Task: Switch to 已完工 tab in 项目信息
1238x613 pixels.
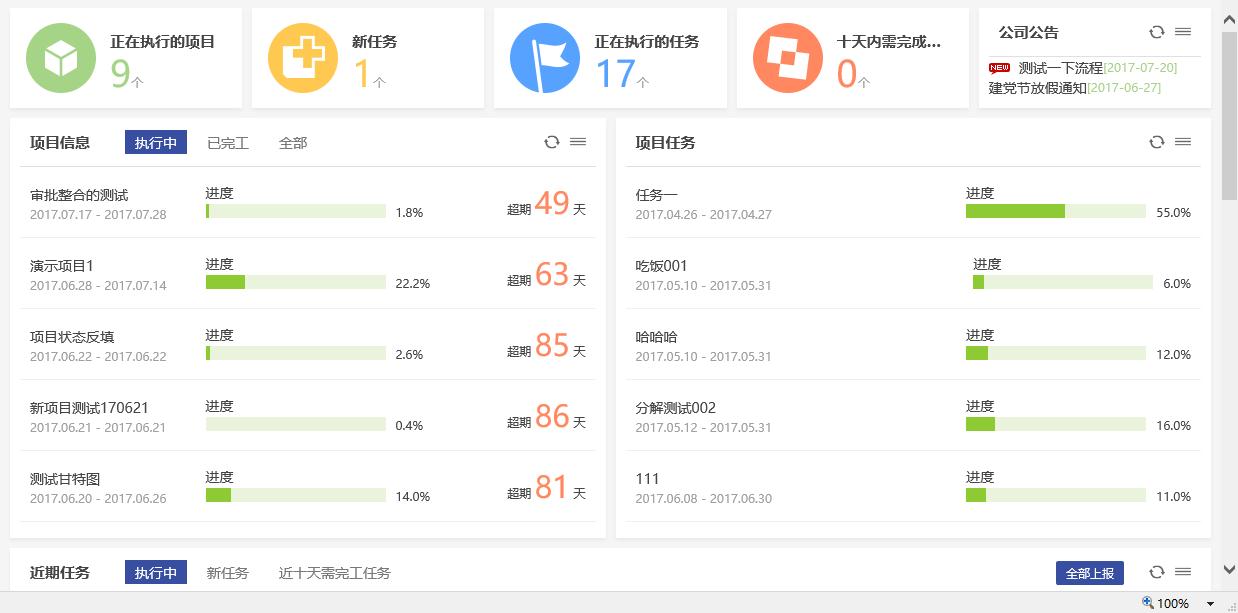Action: point(227,143)
